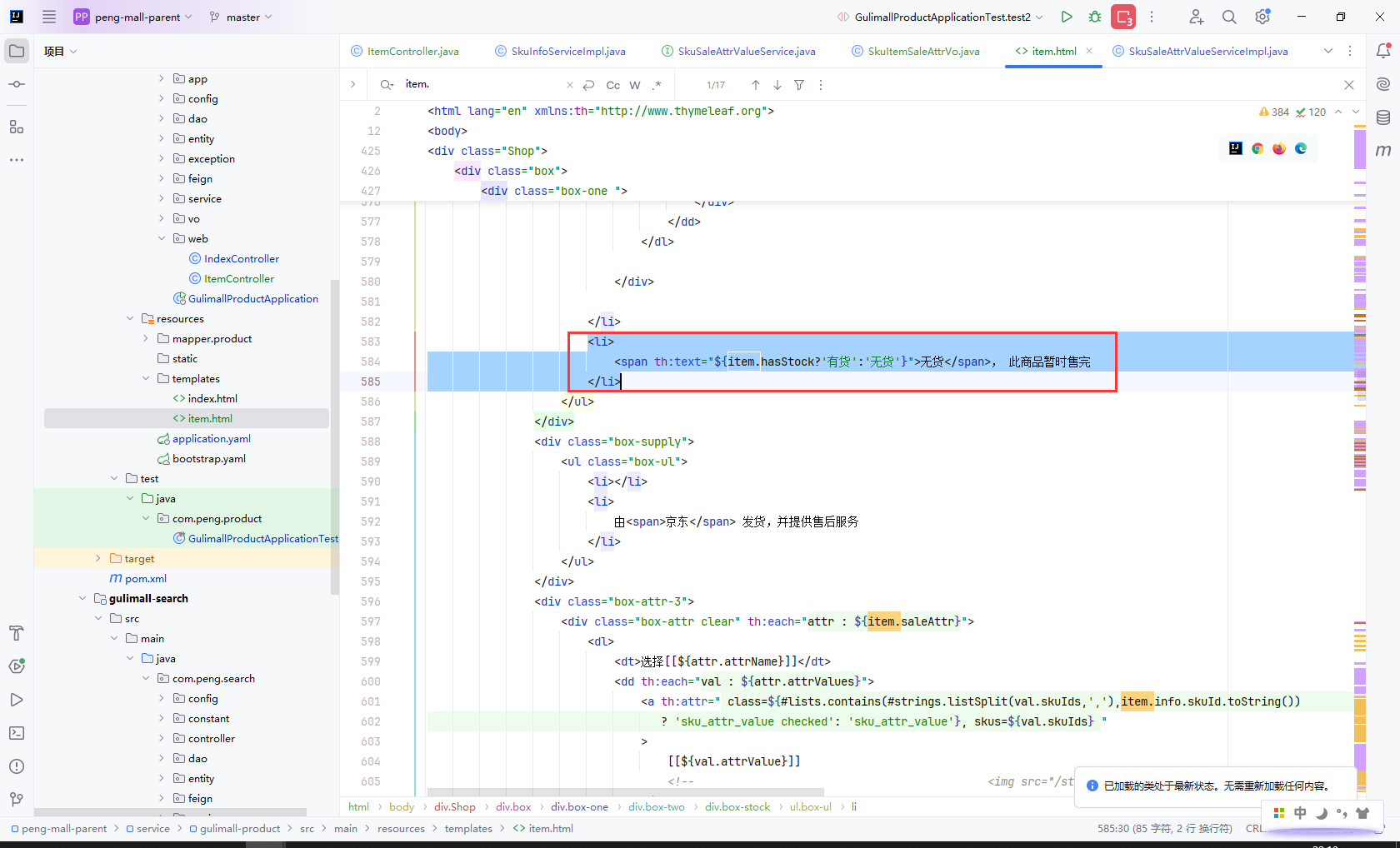Toggle Regex search option
The height and width of the screenshot is (848, 1400).
tap(657, 85)
